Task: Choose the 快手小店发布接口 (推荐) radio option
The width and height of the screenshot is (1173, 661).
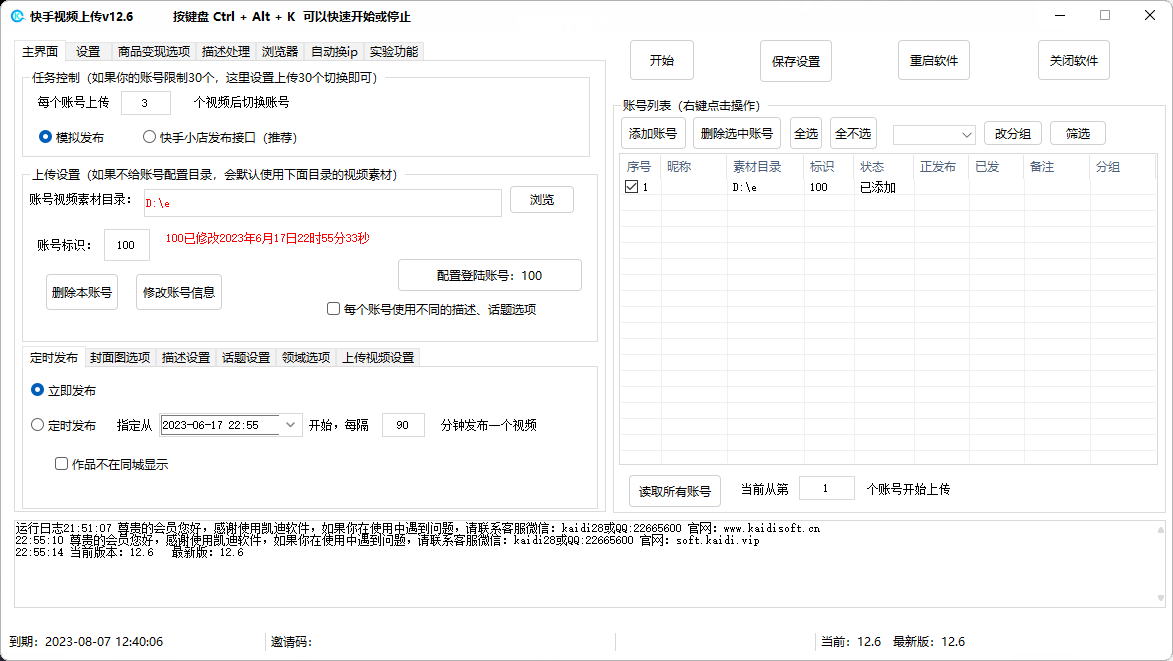Action: tap(220, 138)
